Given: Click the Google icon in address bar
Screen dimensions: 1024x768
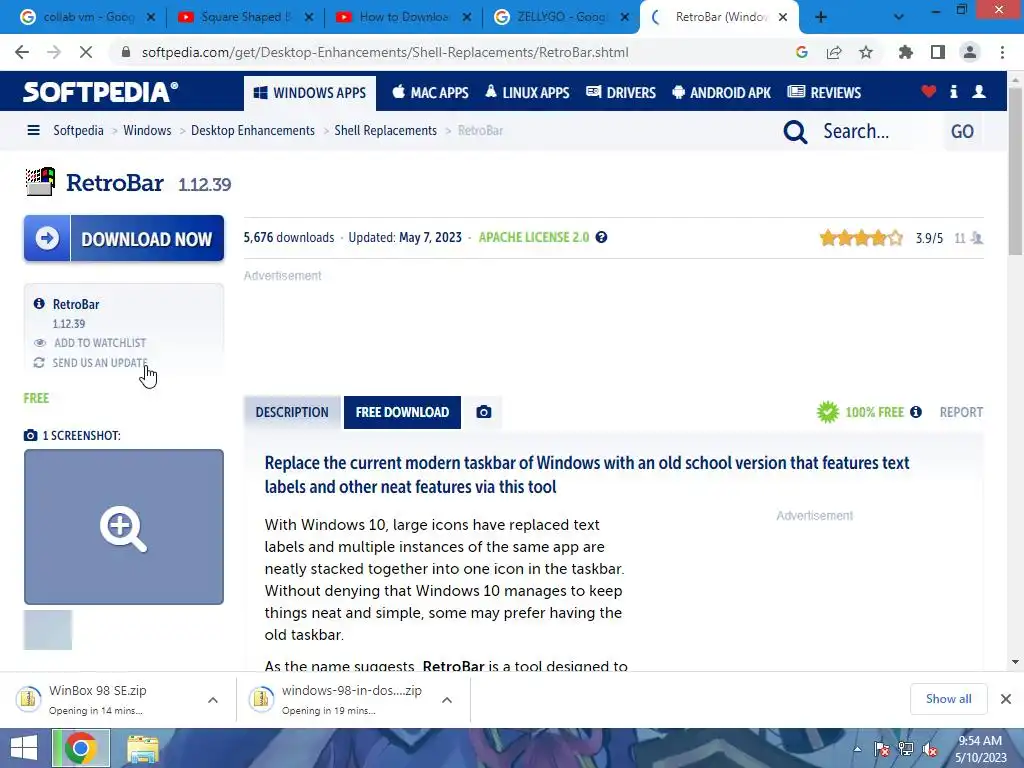Looking at the screenshot, I should (x=802, y=52).
